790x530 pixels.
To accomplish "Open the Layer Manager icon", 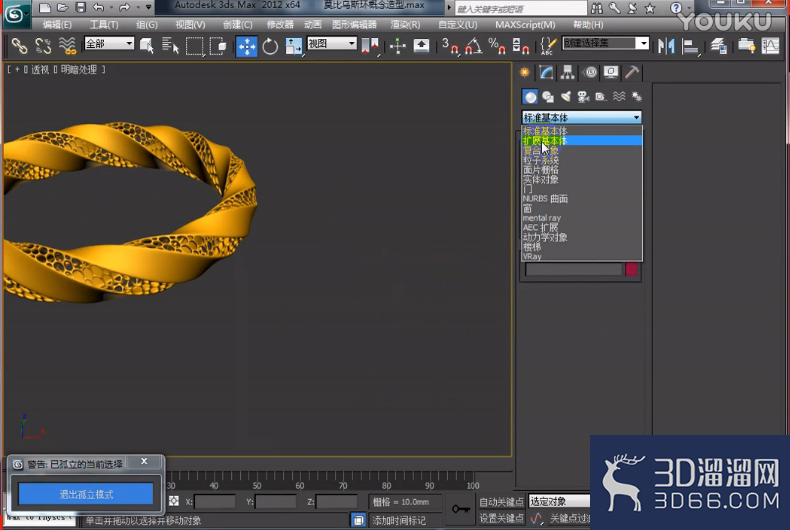I will (718, 46).
